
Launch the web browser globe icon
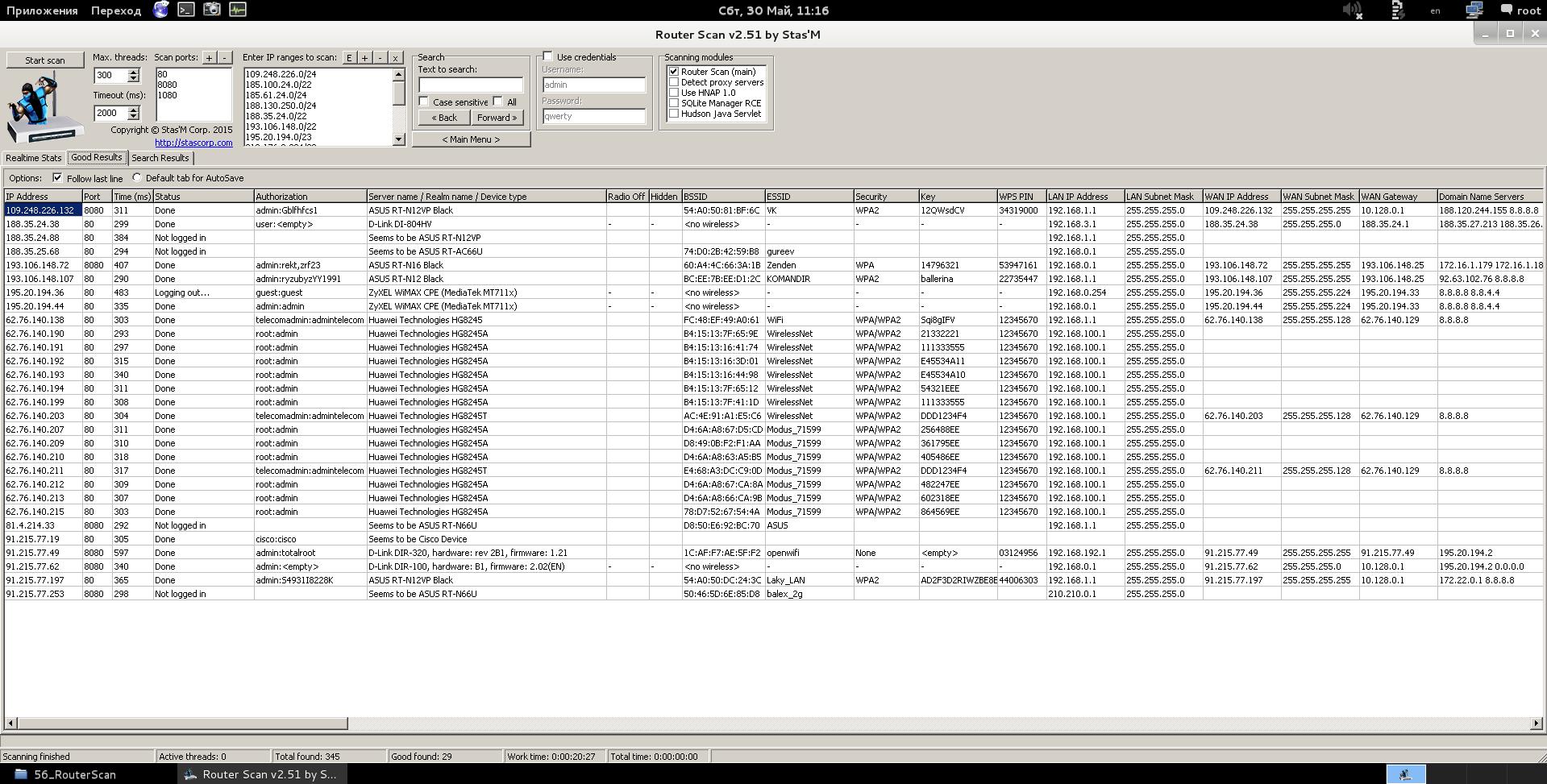click(161, 10)
